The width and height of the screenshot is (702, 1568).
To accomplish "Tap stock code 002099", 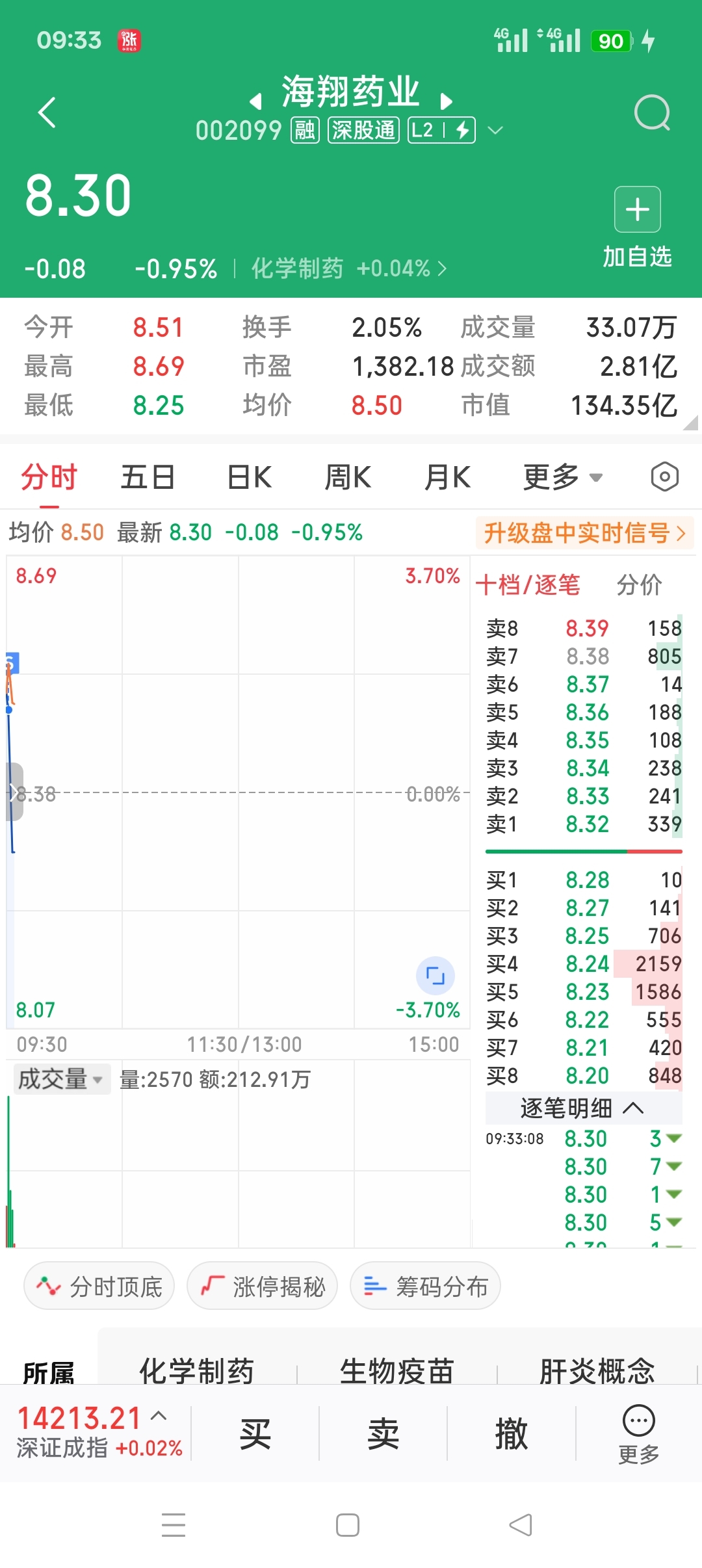I will pyautogui.click(x=239, y=130).
